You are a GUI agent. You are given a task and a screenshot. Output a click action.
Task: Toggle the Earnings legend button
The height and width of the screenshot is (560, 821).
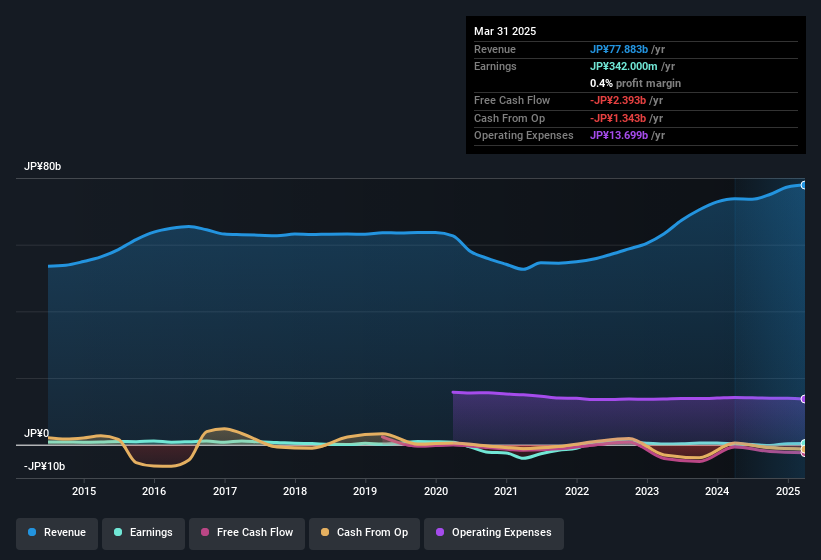click(143, 533)
